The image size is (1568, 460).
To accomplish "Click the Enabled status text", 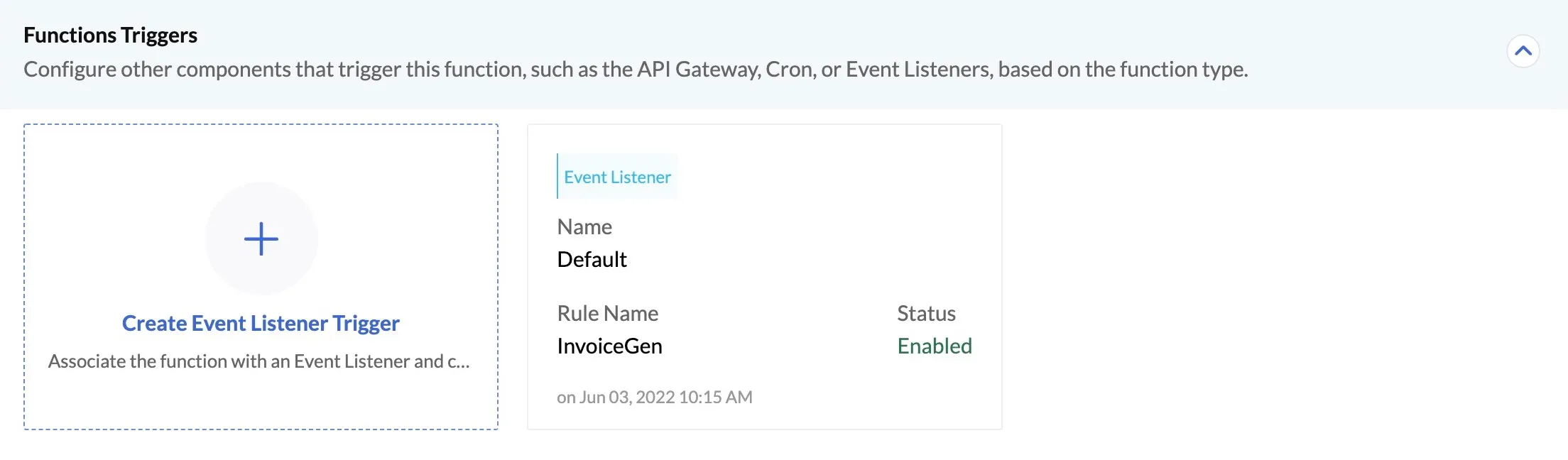I will click(x=935, y=346).
